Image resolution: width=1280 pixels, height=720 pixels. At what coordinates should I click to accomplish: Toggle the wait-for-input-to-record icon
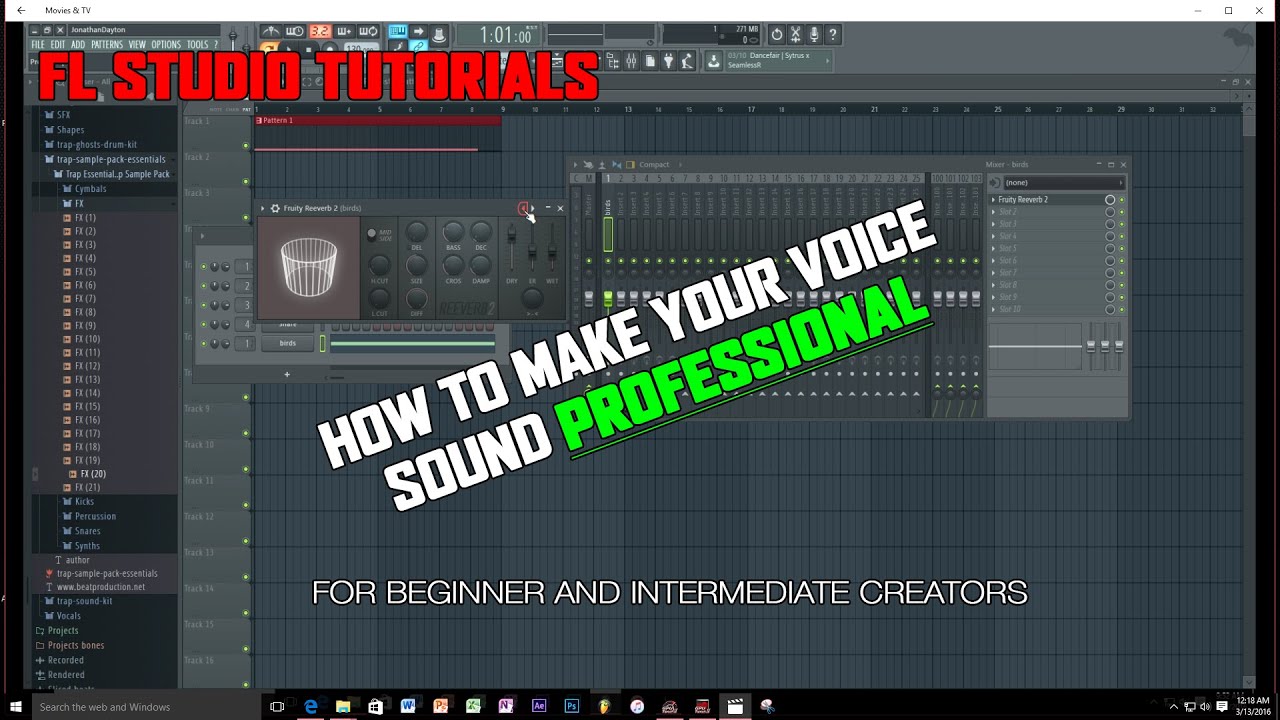point(295,33)
